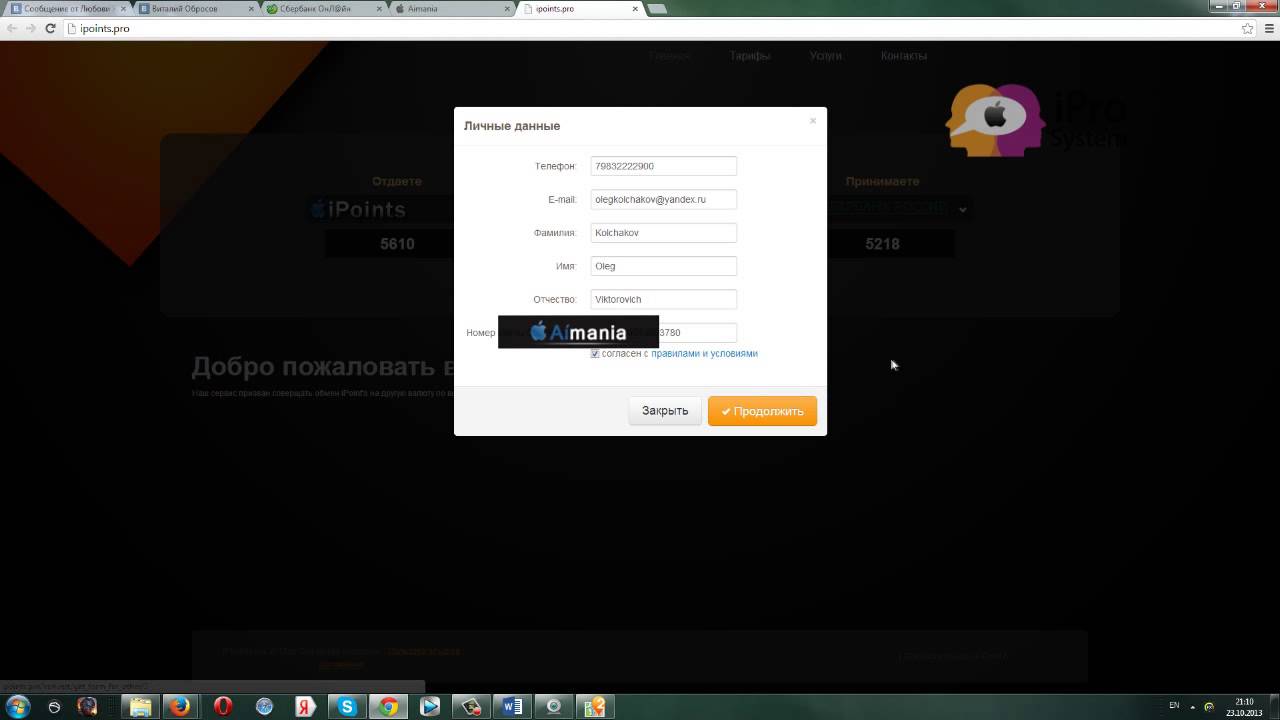
Task: Show hidden tray icons arrow
Action: [x=1193, y=707]
